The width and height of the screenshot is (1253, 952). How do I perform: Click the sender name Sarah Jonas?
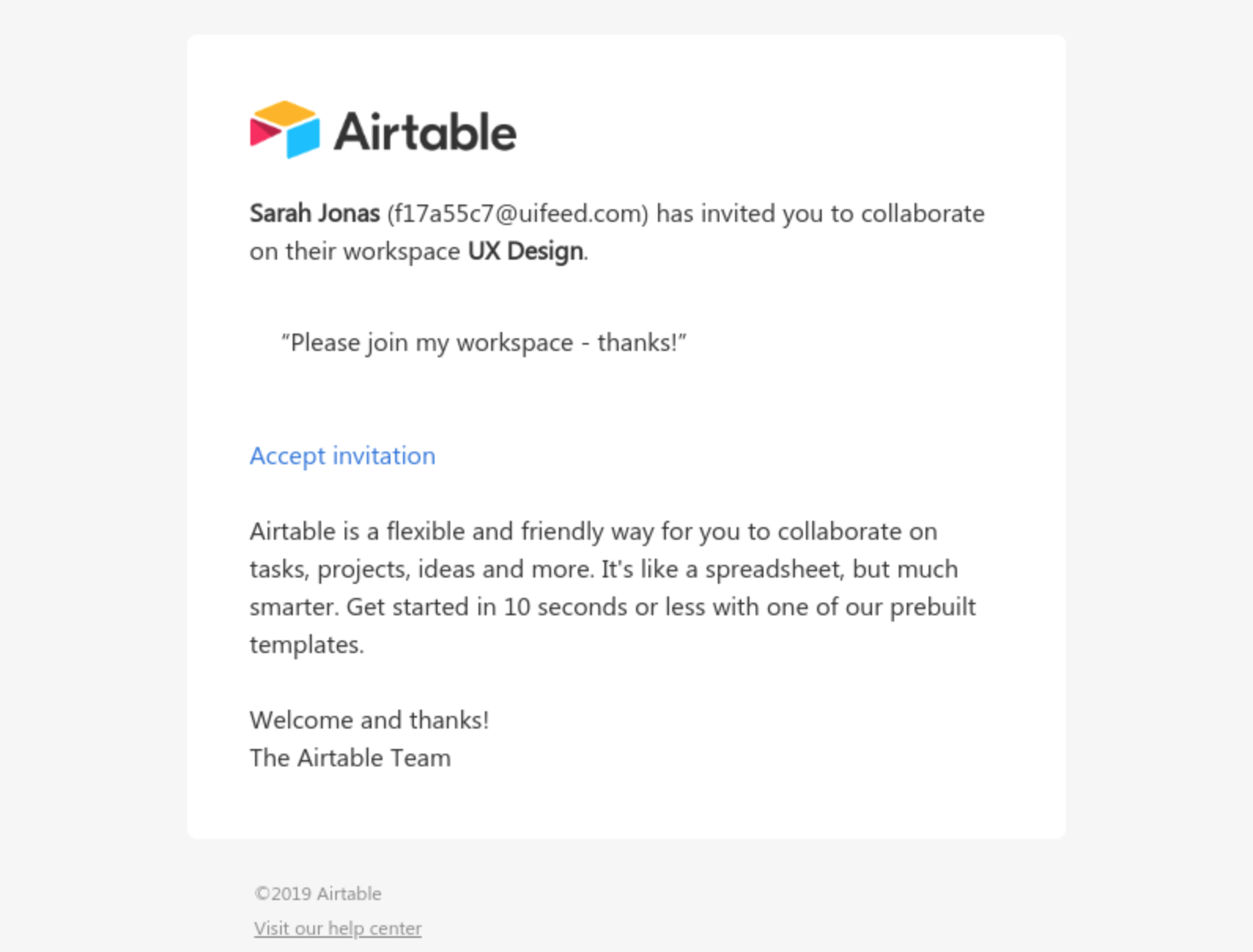coord(315,213)
